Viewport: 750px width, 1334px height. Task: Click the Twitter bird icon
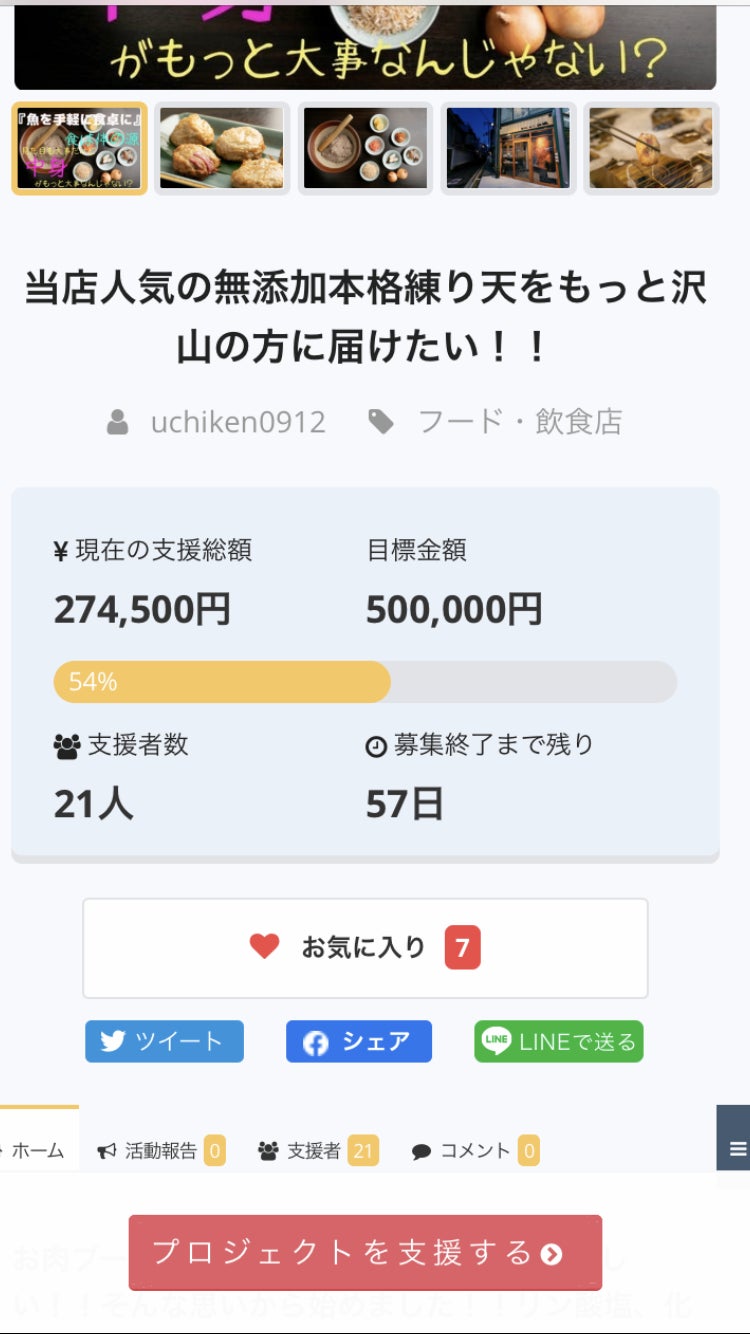point(113,1041)
